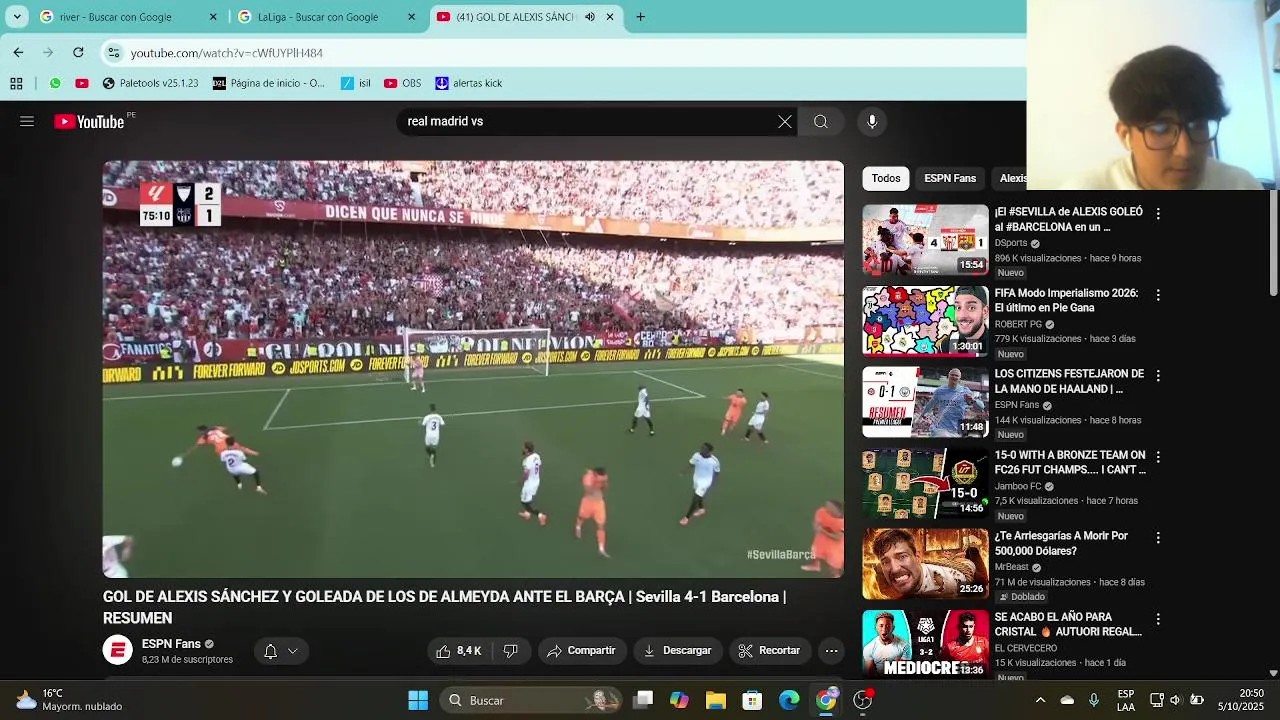Open Los Citizens Festejaron video thumbnail
The width and height of the screenshot is (1280, 720).
pyautogui.click(x=925, y=402)
